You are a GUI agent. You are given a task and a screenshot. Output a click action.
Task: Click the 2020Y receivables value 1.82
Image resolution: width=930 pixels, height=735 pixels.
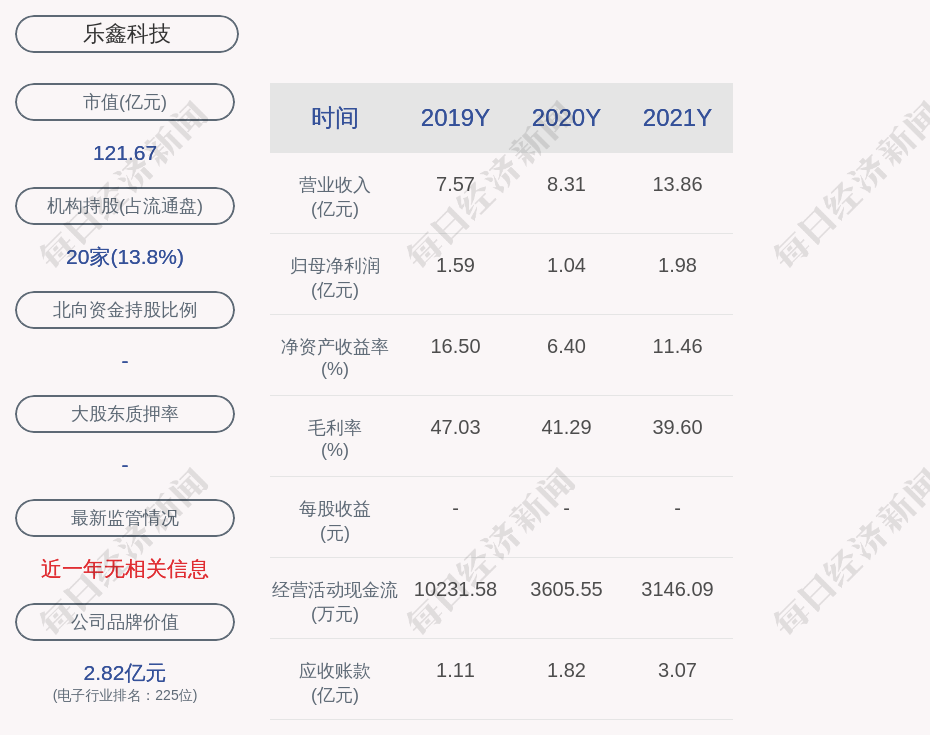pyautogui.click(x=566, y=670)
